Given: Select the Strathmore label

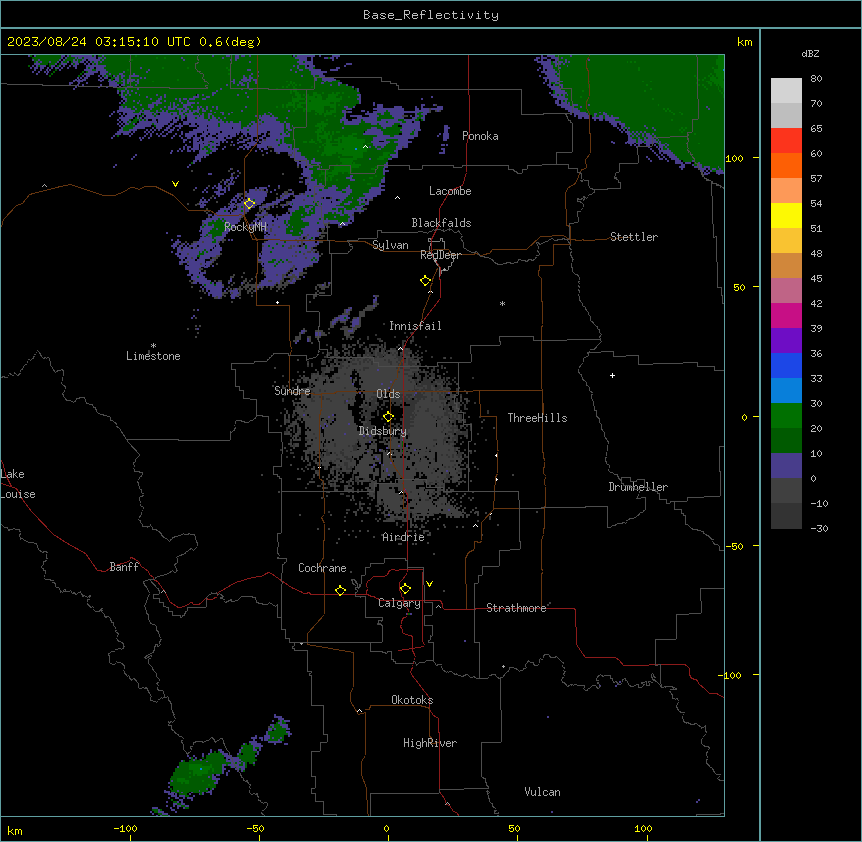Looking at the screenshot, I should (x=516, y=608).
